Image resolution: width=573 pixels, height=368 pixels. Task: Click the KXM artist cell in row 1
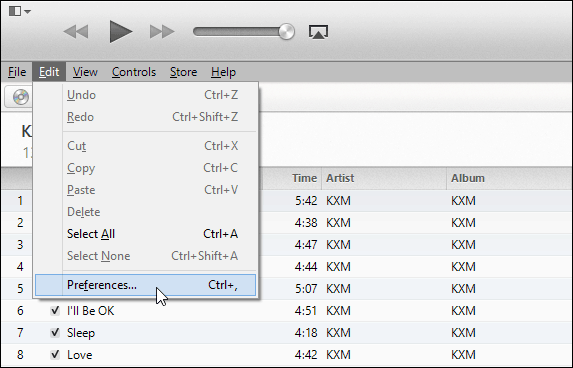tap(338, 201)
